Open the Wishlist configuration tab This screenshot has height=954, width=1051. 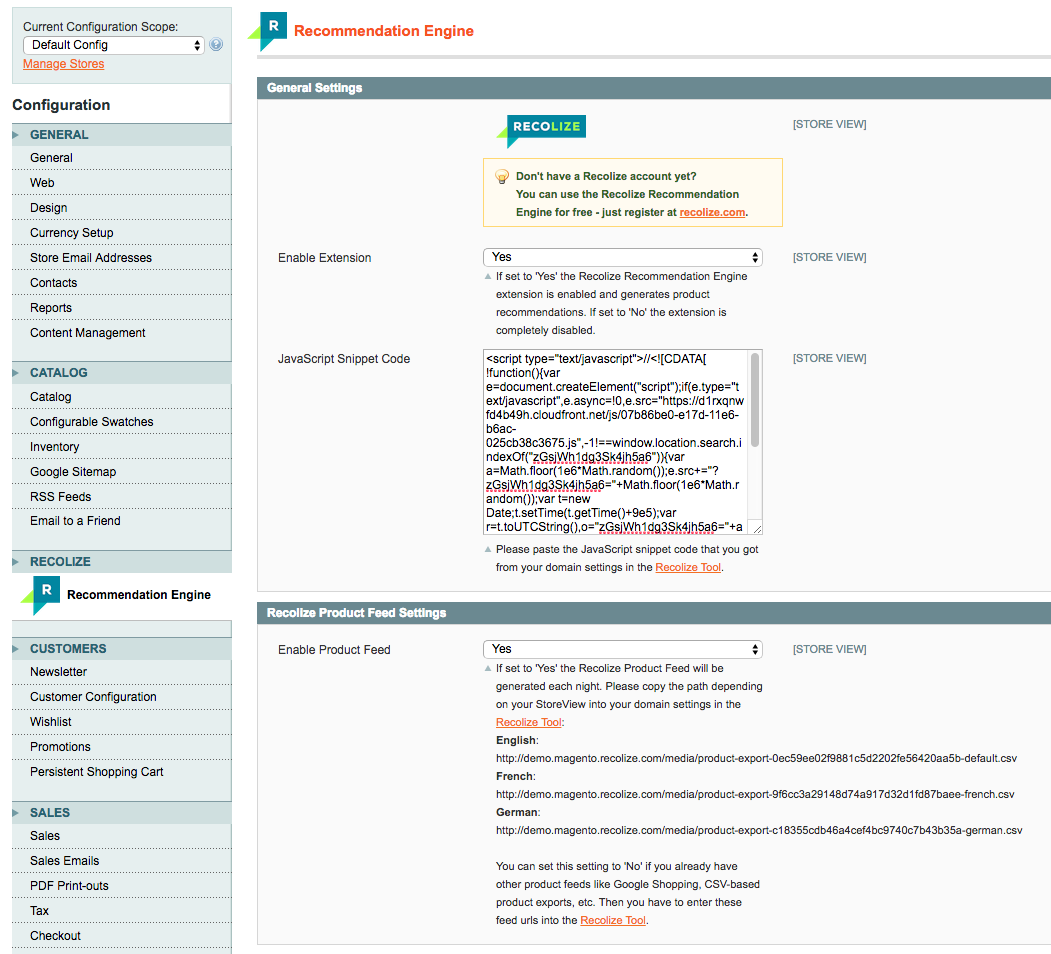(121, 722)
